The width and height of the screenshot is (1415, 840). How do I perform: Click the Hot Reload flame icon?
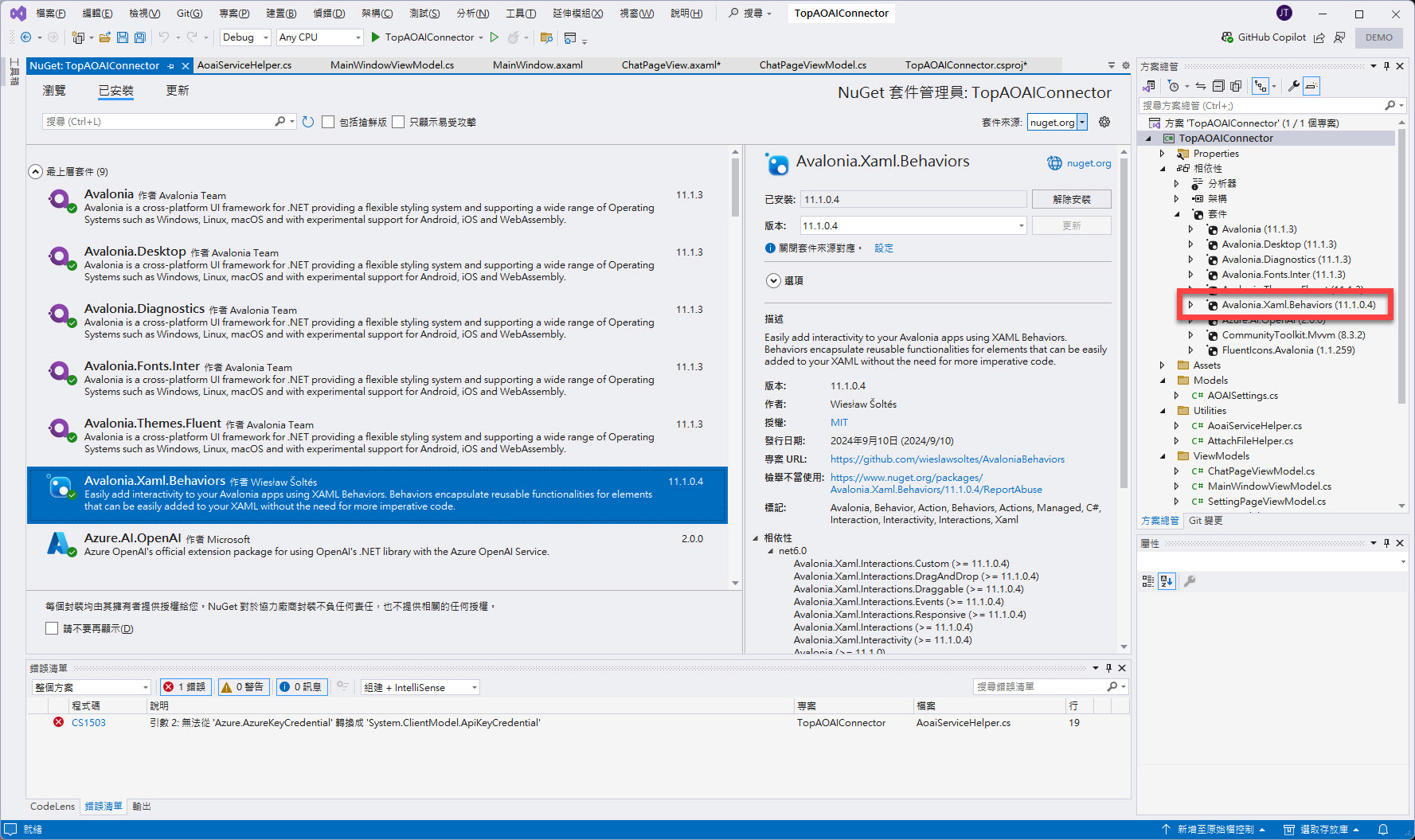514,37
